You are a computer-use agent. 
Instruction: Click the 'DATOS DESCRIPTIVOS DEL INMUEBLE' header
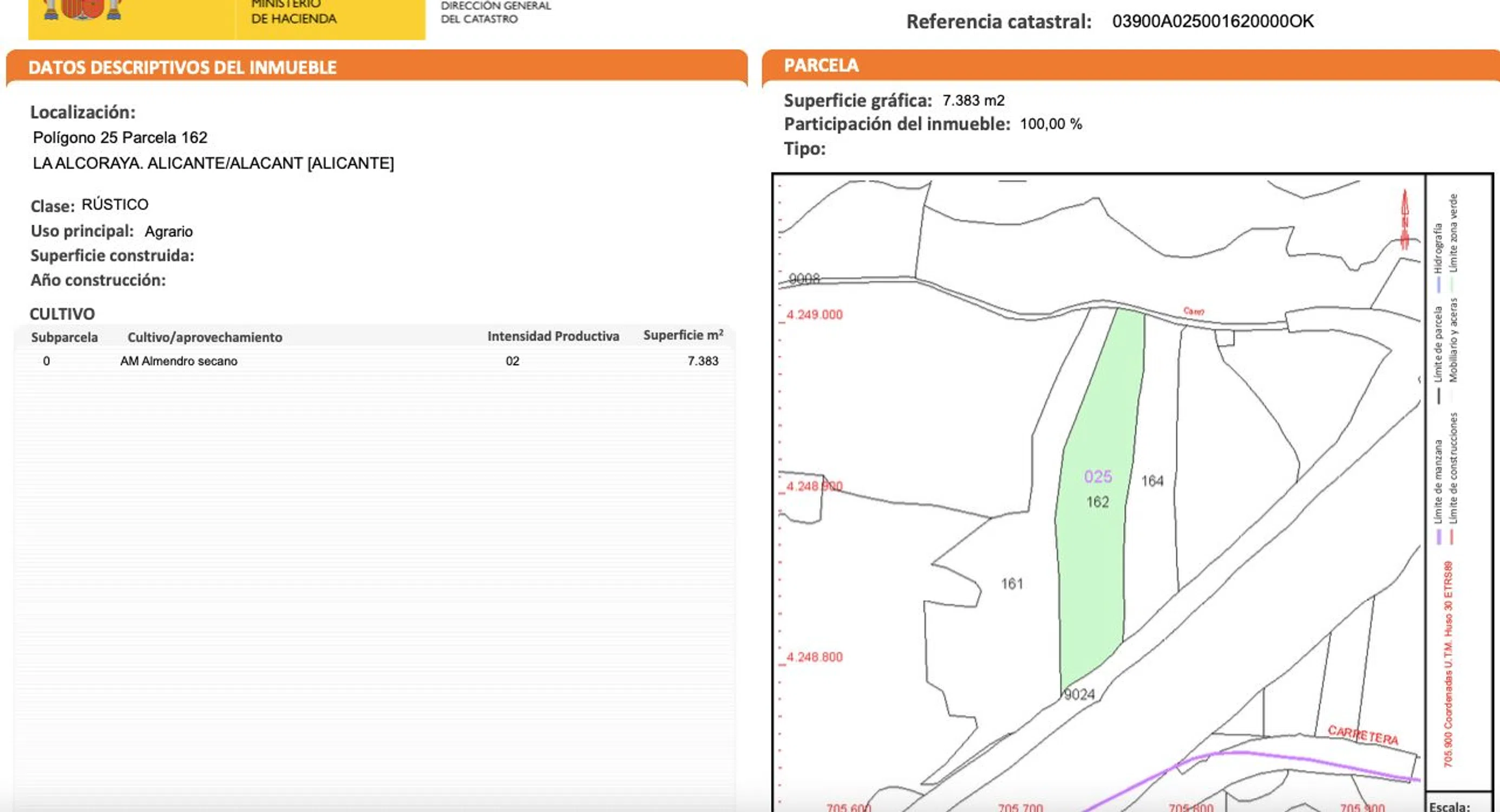click(x=182, y=68)
